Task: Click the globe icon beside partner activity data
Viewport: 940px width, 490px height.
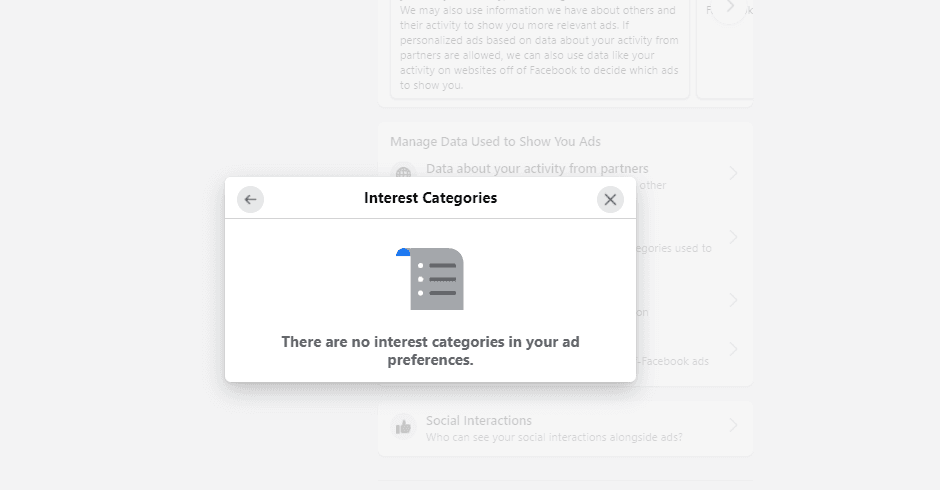Action: [x=403, y=172]
